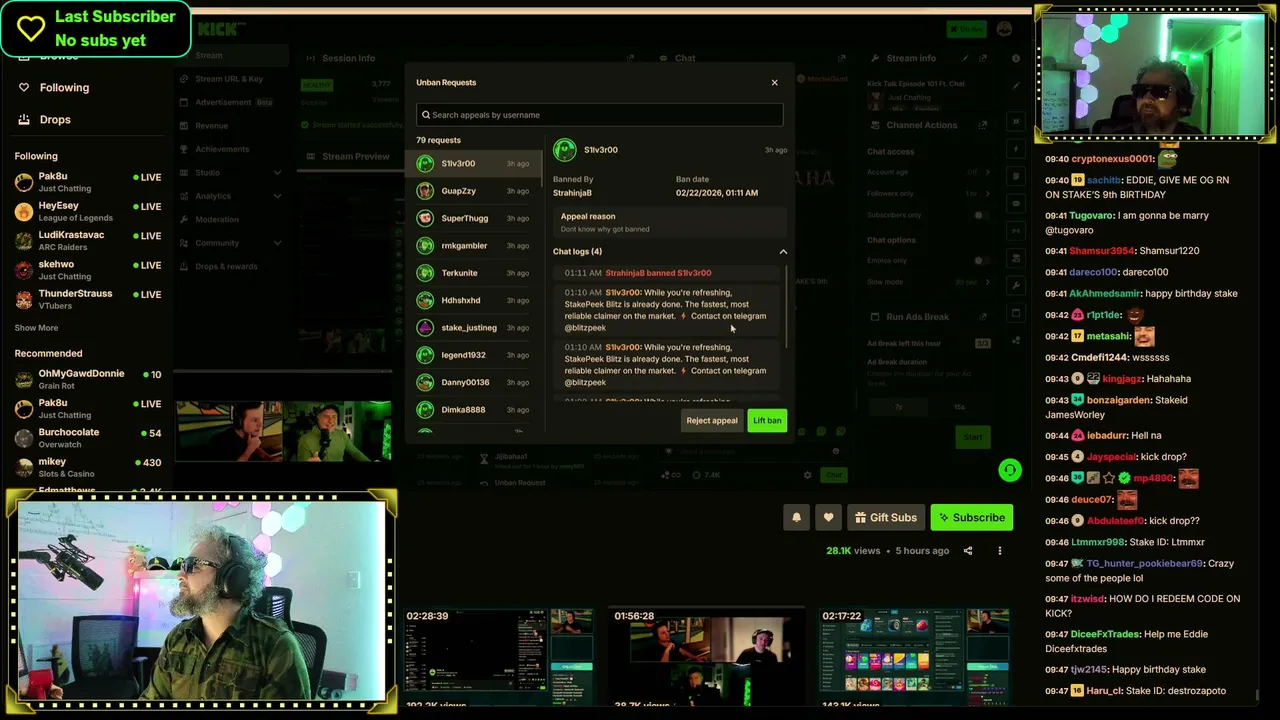This screenshot has height=720, width=1280.
Task: Lift the ban for S1lv3r00
Action: (767, 421)
